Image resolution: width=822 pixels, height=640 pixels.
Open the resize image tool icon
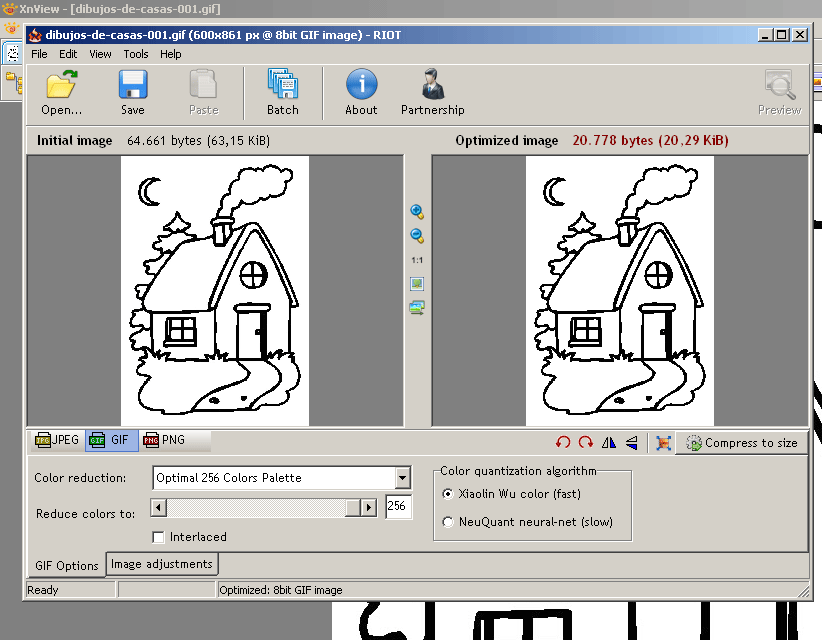[x=663, y=443]
